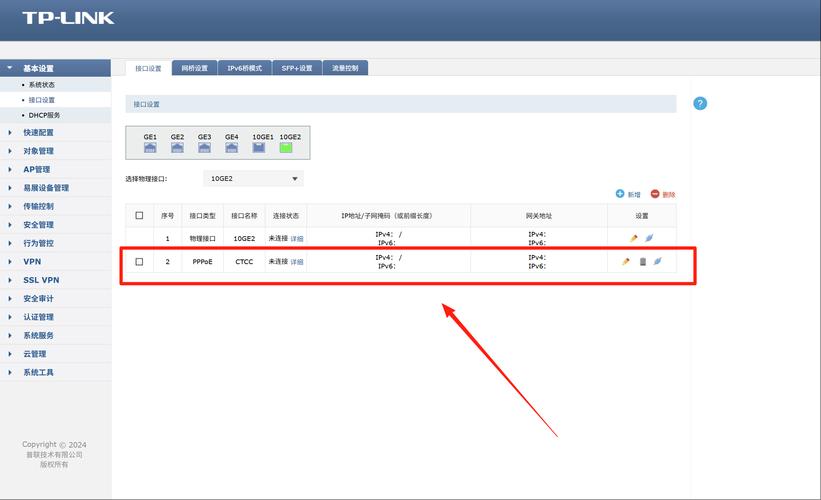This screenshot has height=500, width=821.
Task: Select the GE3 port icon
Action: (x=204, y=147)
